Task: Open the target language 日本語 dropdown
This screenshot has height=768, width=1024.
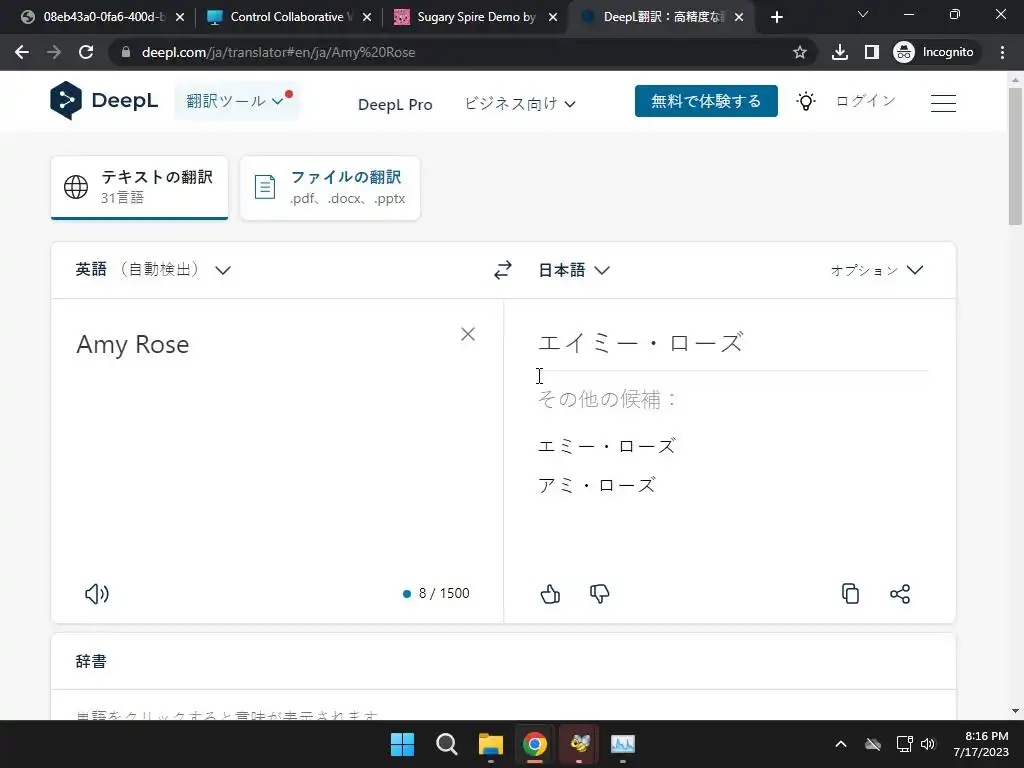Action: (x=573, y=270)
